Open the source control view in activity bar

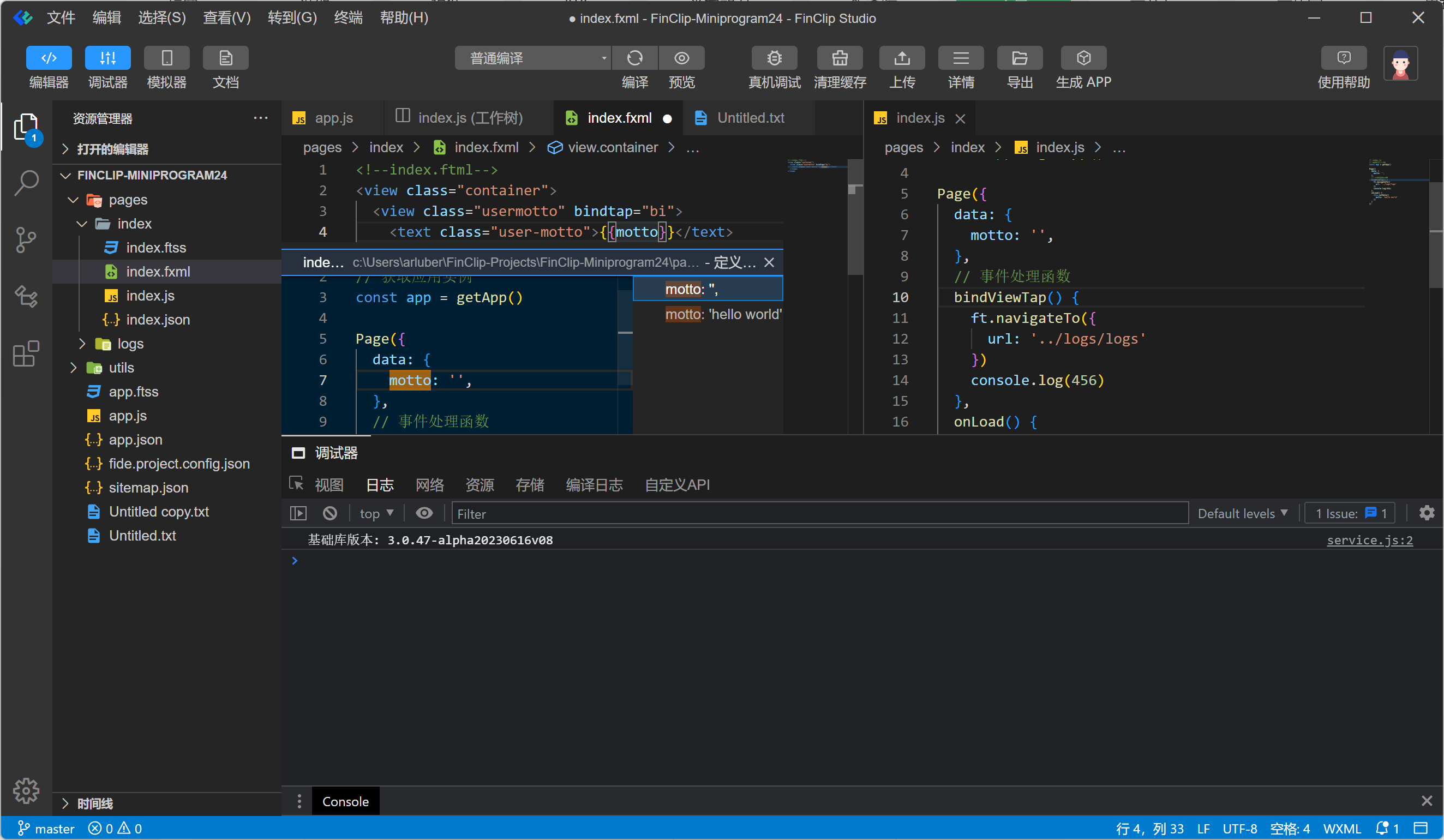pyautogui.click(x=26, y=239)
